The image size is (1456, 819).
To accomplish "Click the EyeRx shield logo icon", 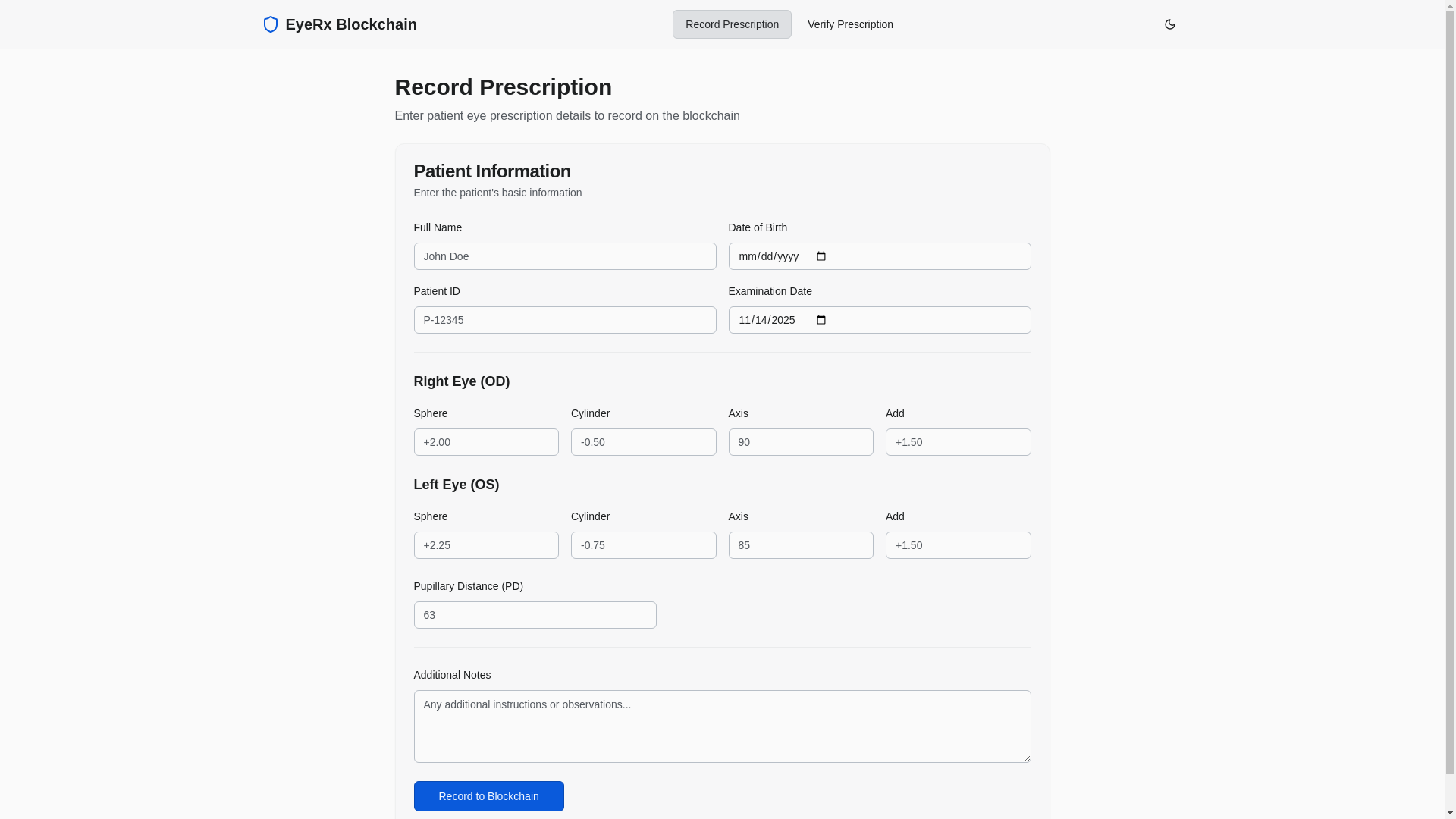I will pyautogui.click(x=271, y=24).
